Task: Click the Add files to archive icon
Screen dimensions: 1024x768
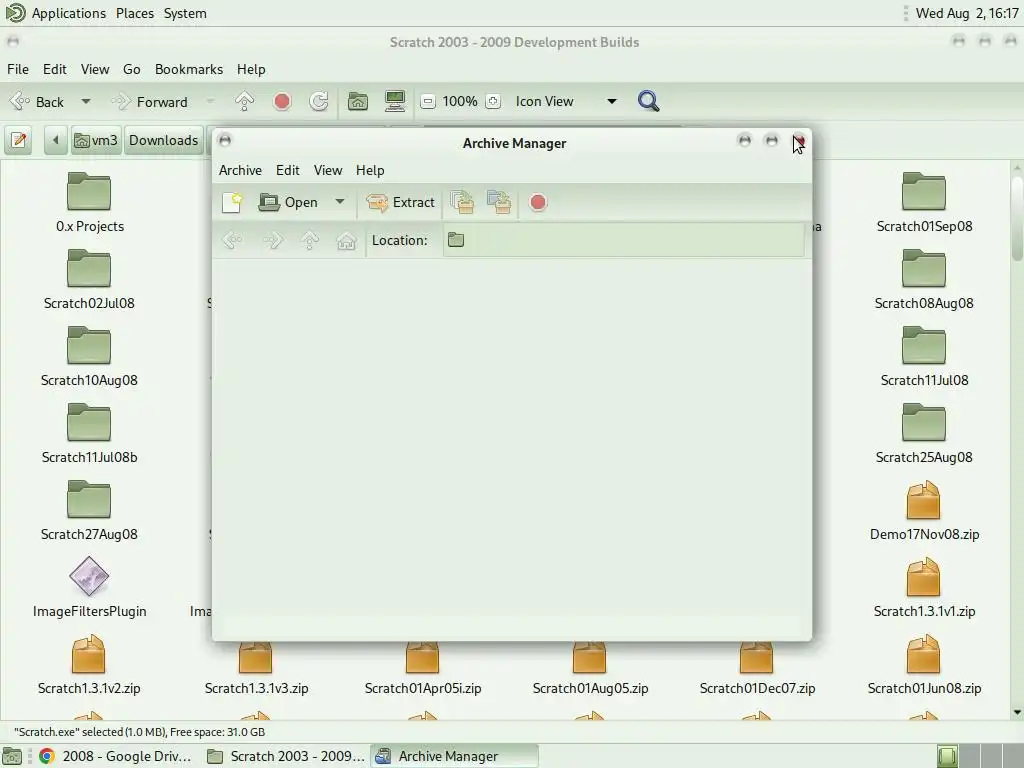Action: point(462,202)
